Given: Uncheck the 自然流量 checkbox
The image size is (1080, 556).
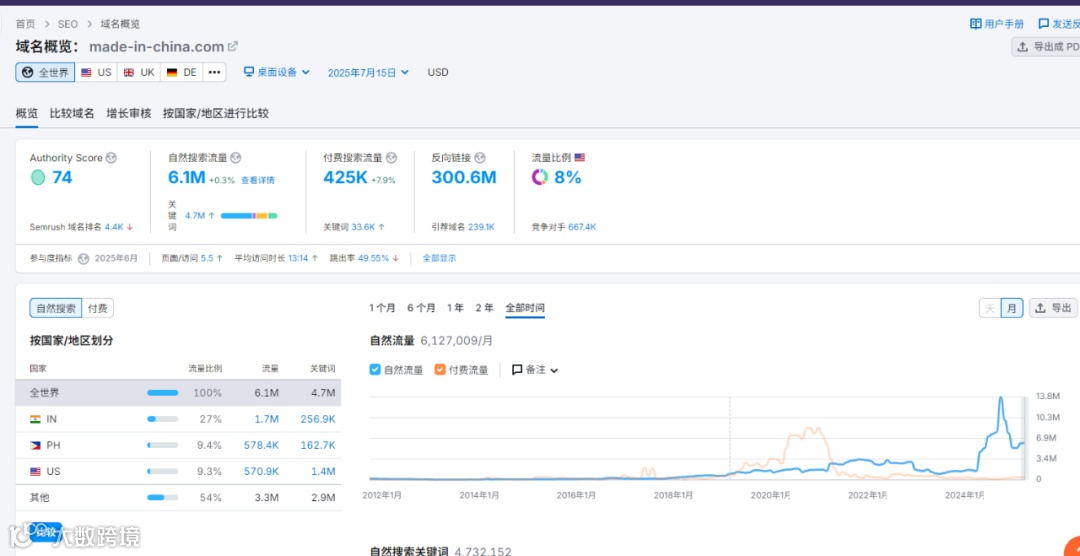Looking at the screenshot, I should point(375,369).
